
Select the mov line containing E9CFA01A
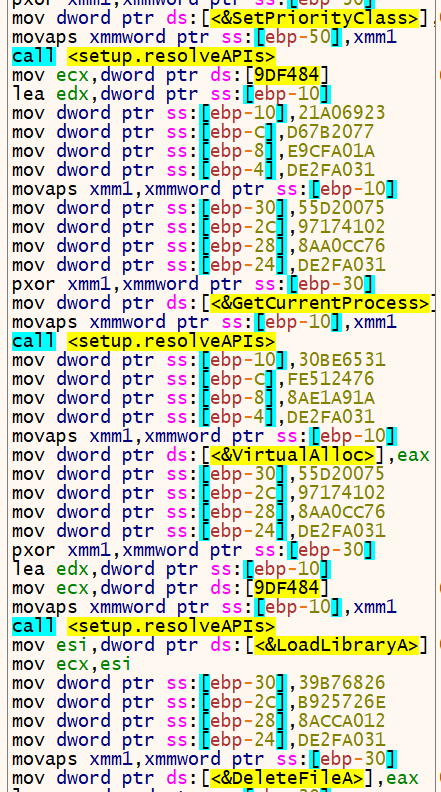click(x=193, y=151)
